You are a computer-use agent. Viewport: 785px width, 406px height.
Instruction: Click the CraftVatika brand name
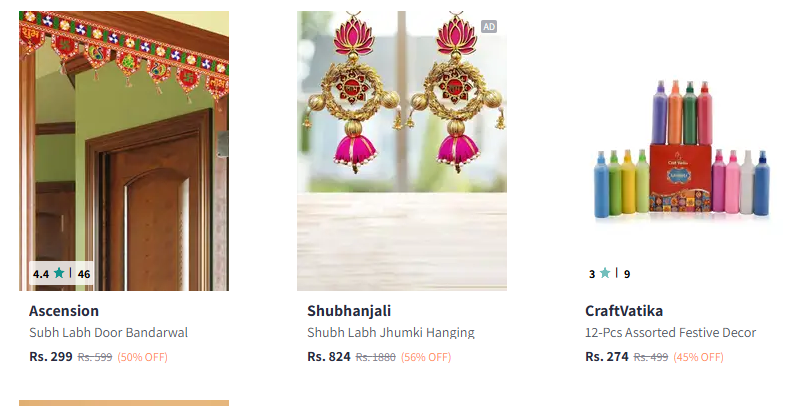(x=624, y=311)
